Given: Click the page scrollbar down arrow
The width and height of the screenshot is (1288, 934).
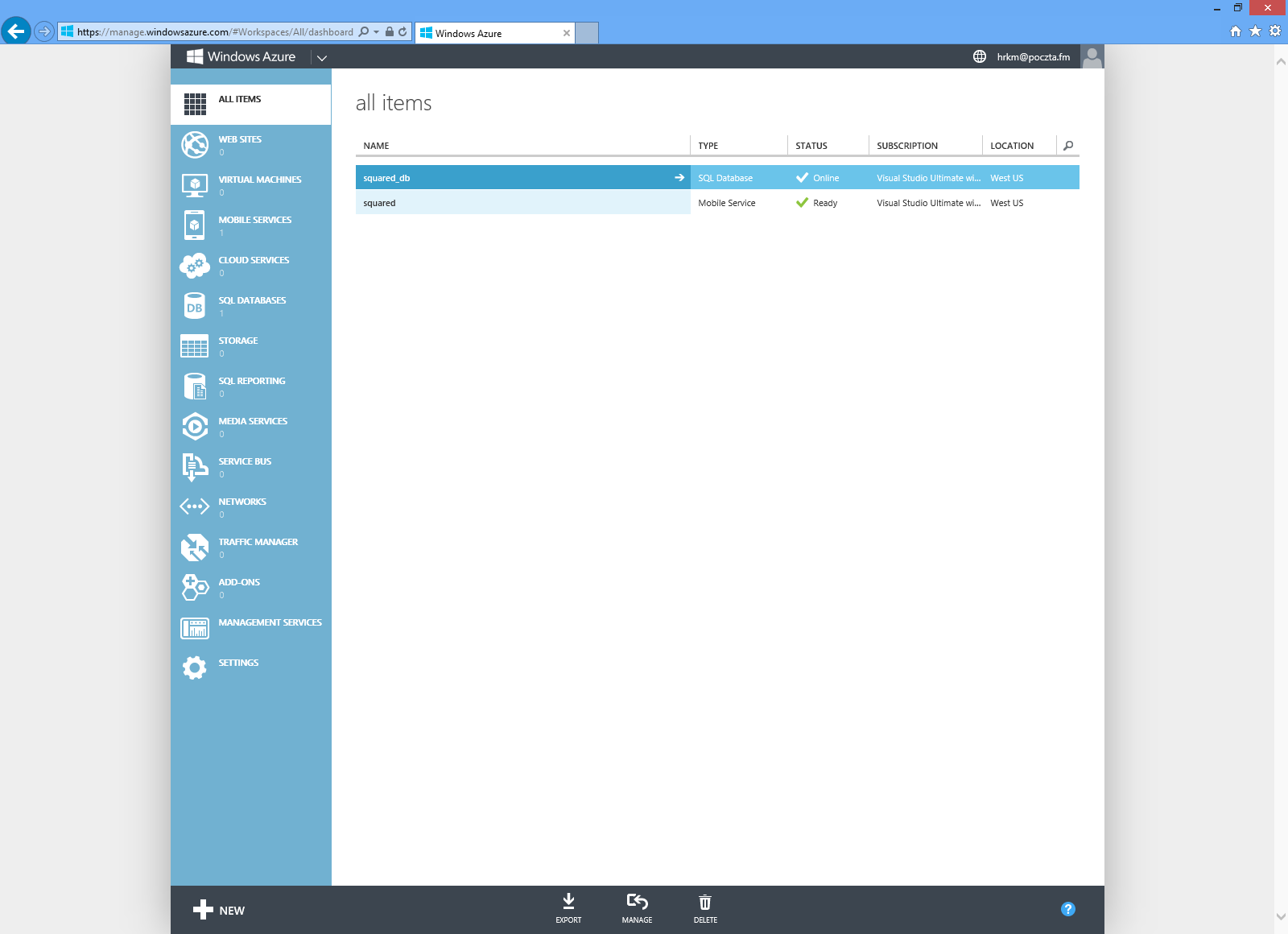Looking at the screenshot, I should tap(1280, 916).
